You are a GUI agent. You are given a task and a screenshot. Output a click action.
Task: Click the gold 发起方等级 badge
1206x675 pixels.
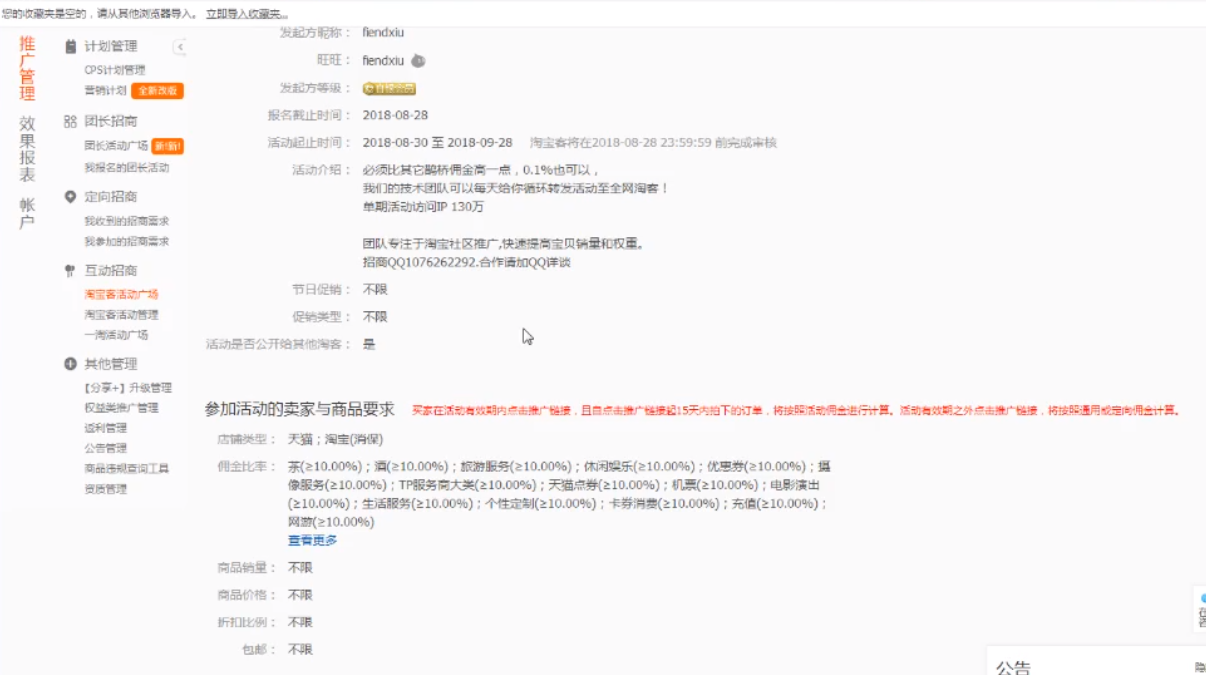(x=389, y=89)
